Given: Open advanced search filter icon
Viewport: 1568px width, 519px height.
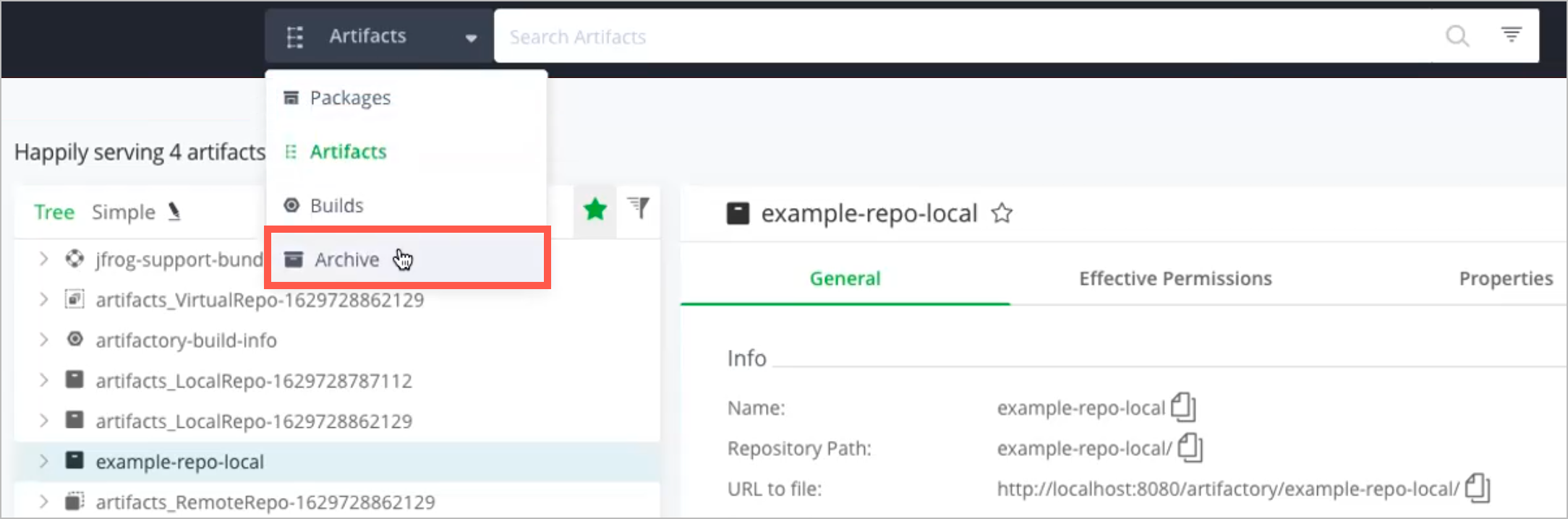Looking at the screenshot, I should click(1511, 34).
